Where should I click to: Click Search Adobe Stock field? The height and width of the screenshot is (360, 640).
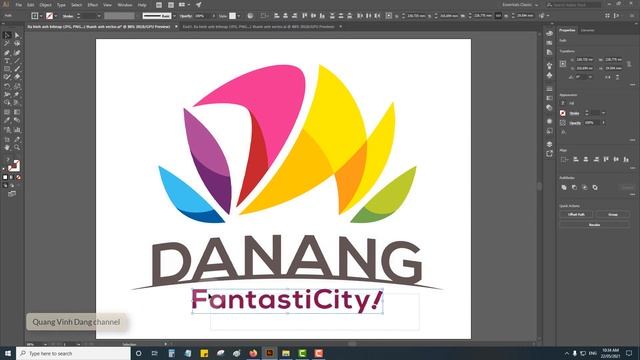pyautogui.click(x=573, y=4)
